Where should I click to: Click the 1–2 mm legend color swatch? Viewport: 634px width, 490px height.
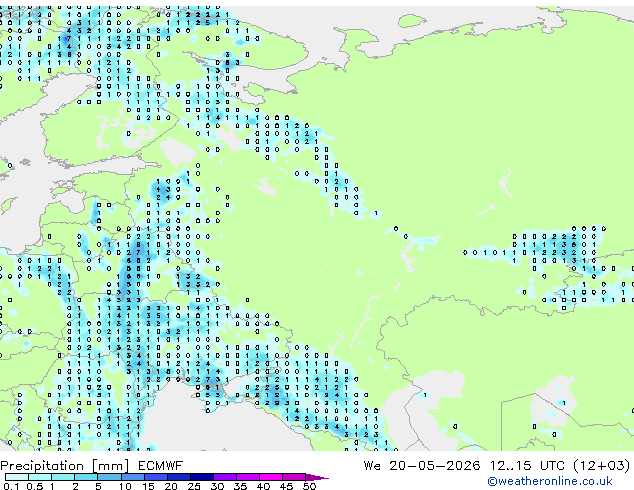63,477
